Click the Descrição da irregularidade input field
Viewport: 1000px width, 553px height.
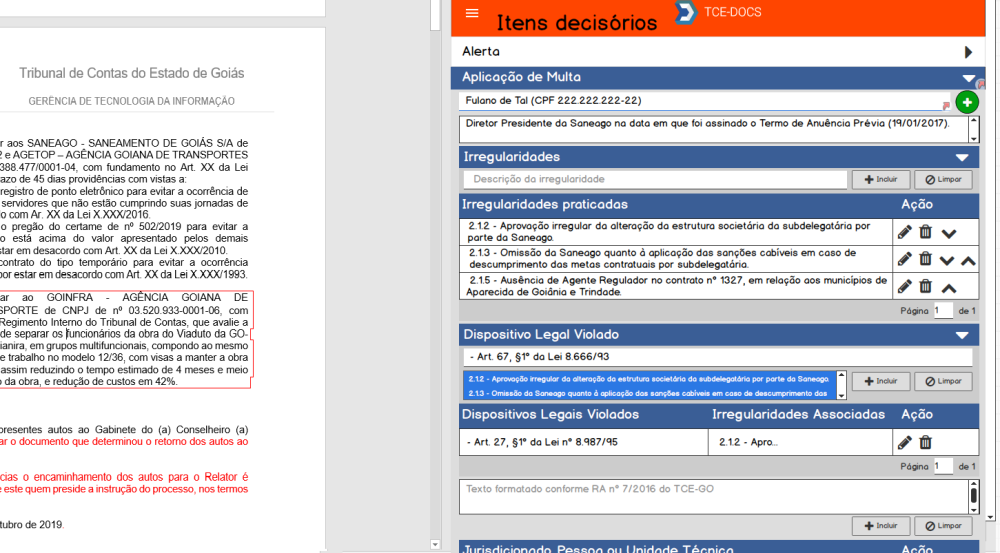(x=655, y=180)
